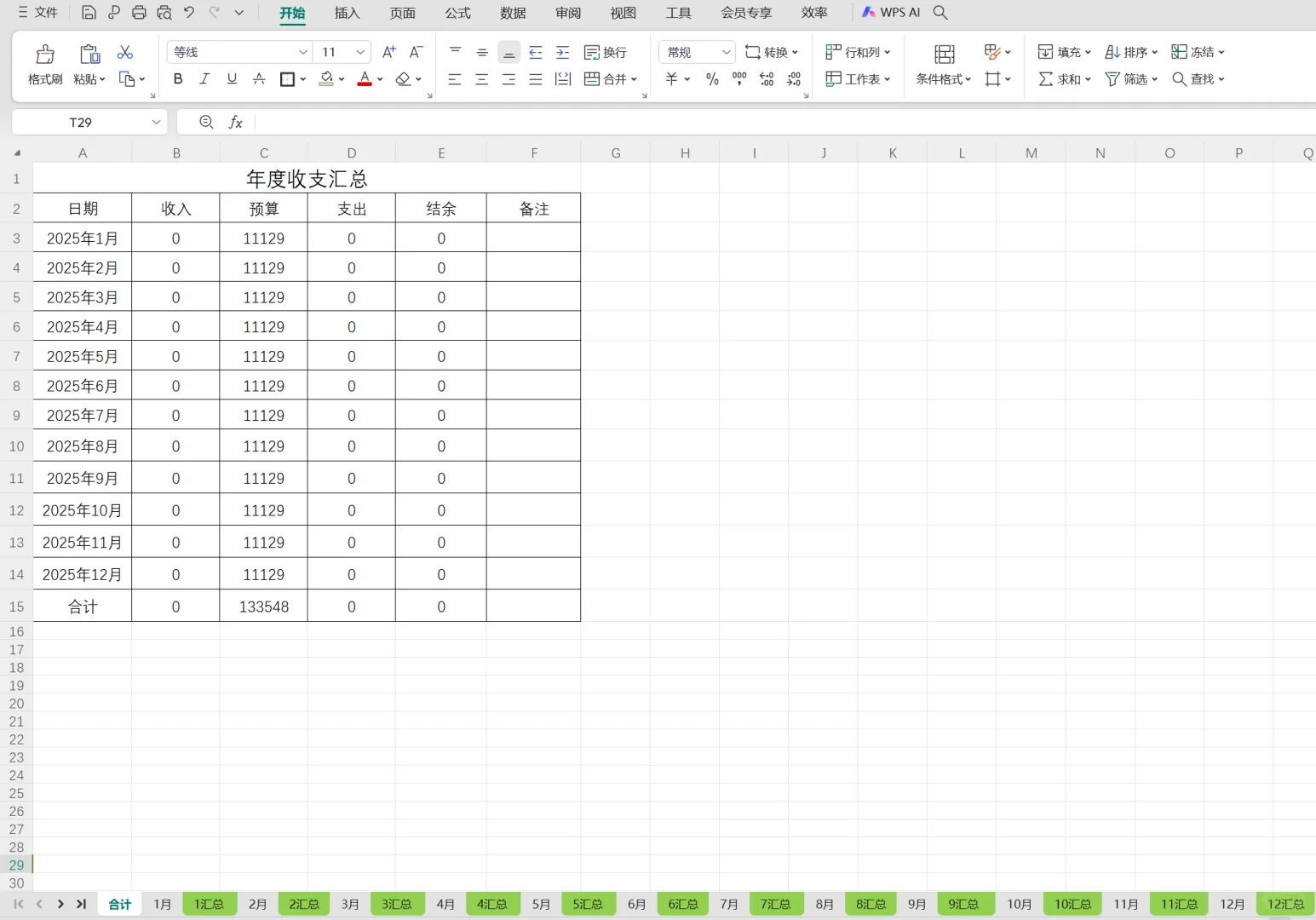Decrease font size with A- icon
The width and height of the screenshot is (1316, 920).
416,52
